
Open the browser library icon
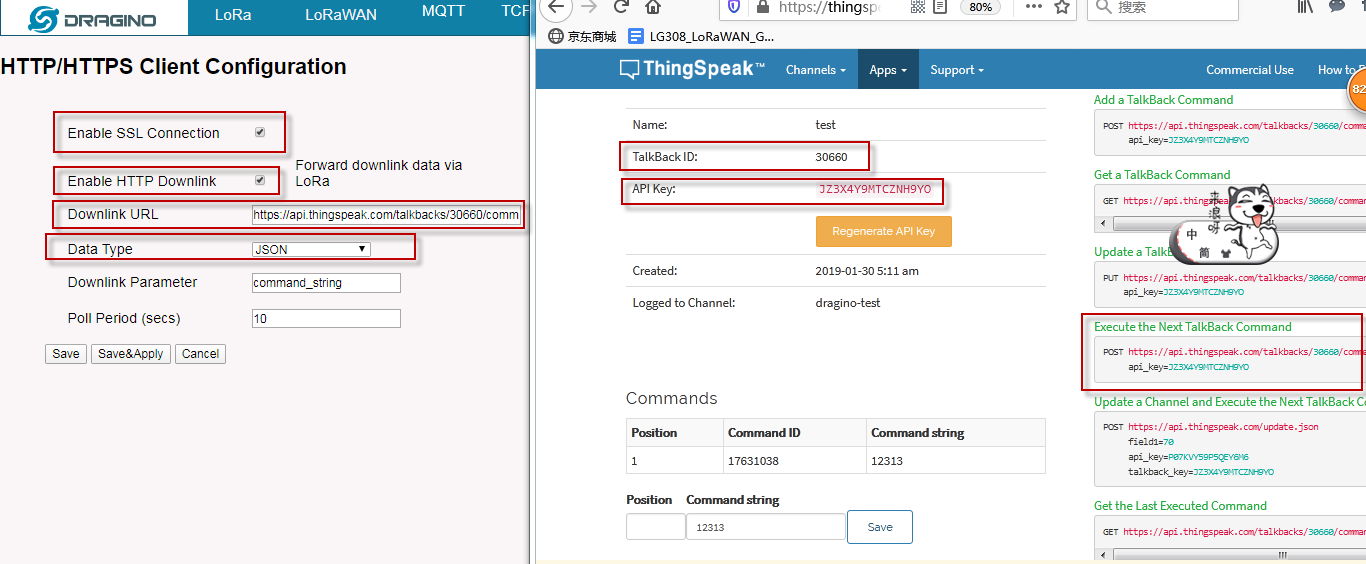tap(1305, 6)
